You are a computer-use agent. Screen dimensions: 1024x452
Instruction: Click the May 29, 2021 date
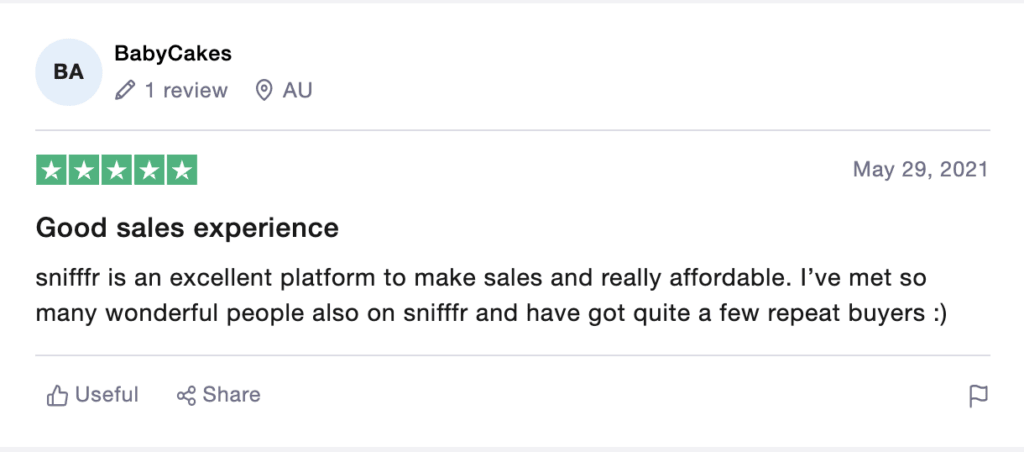[x=921, y=170]
